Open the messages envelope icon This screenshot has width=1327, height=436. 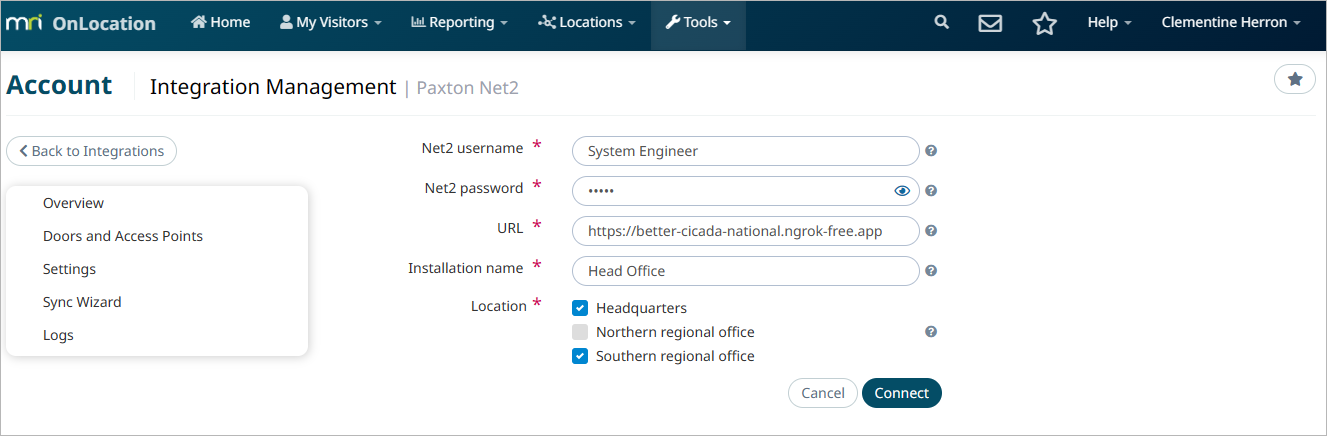(990, 23)
